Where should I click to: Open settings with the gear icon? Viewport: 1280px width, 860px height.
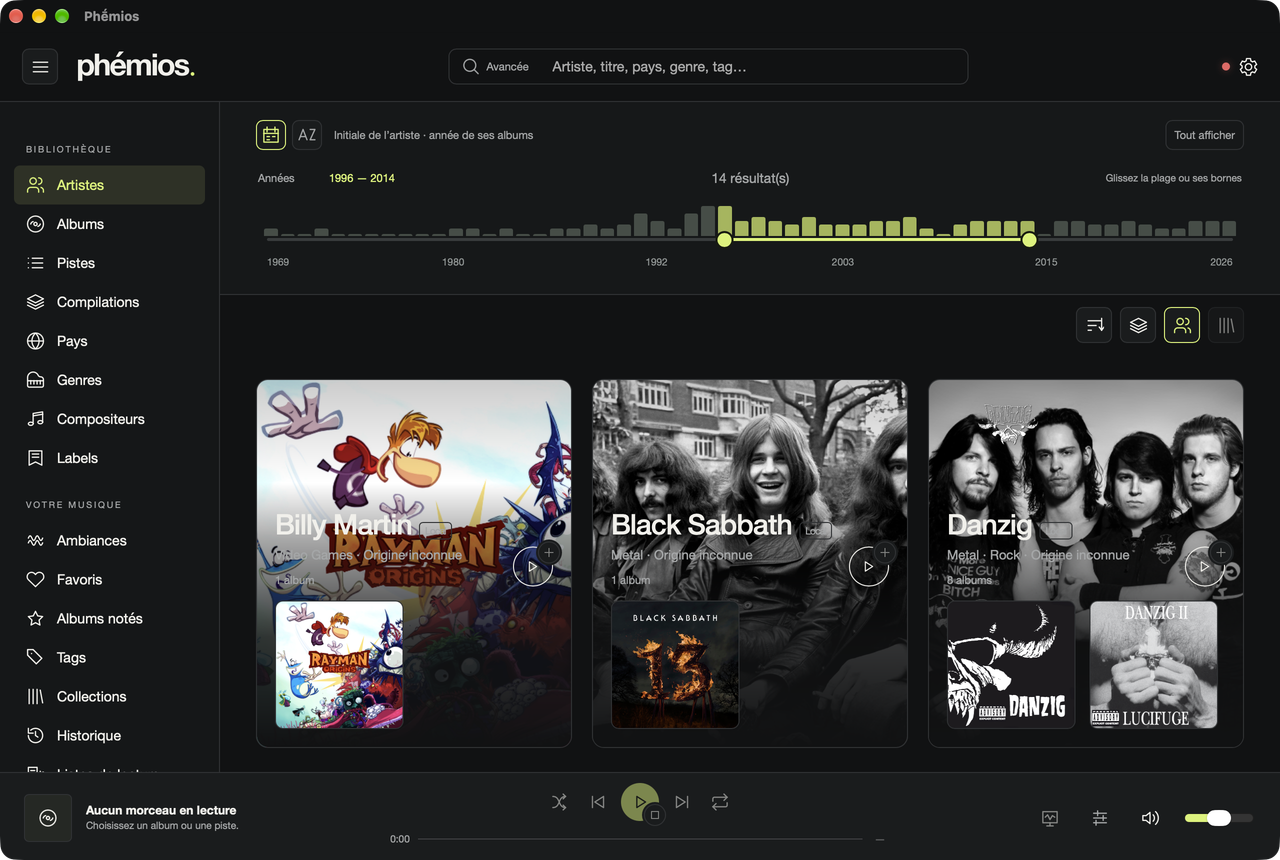1248,67
